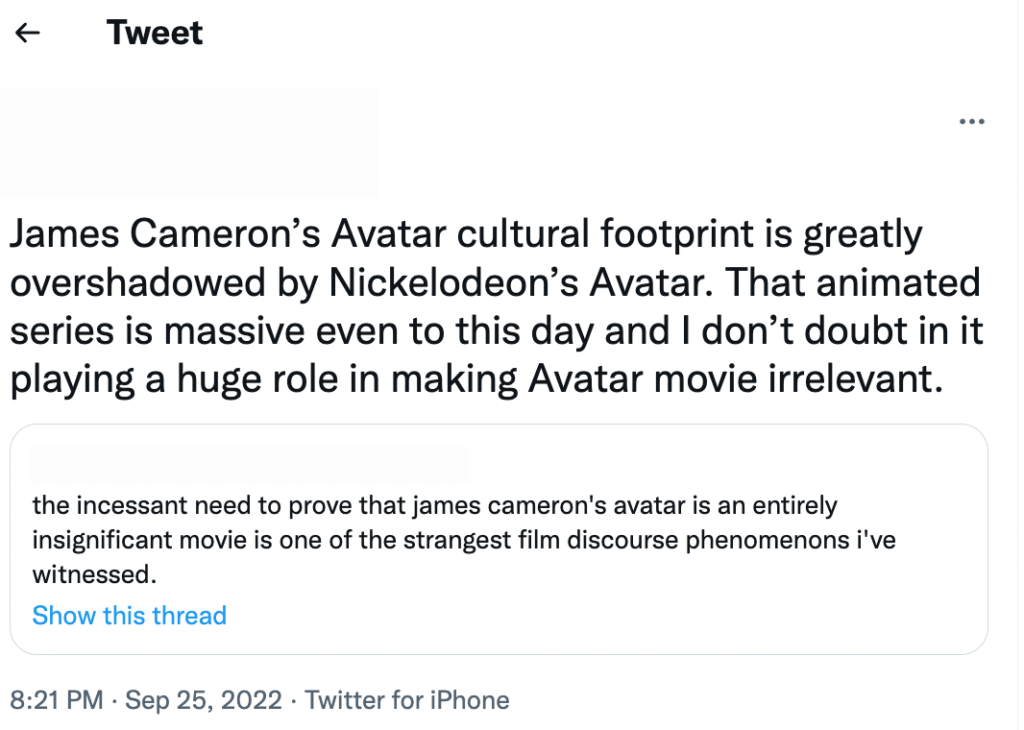Go back using the left arrow
1024x730 pixels.
click(x=28, y=33)
